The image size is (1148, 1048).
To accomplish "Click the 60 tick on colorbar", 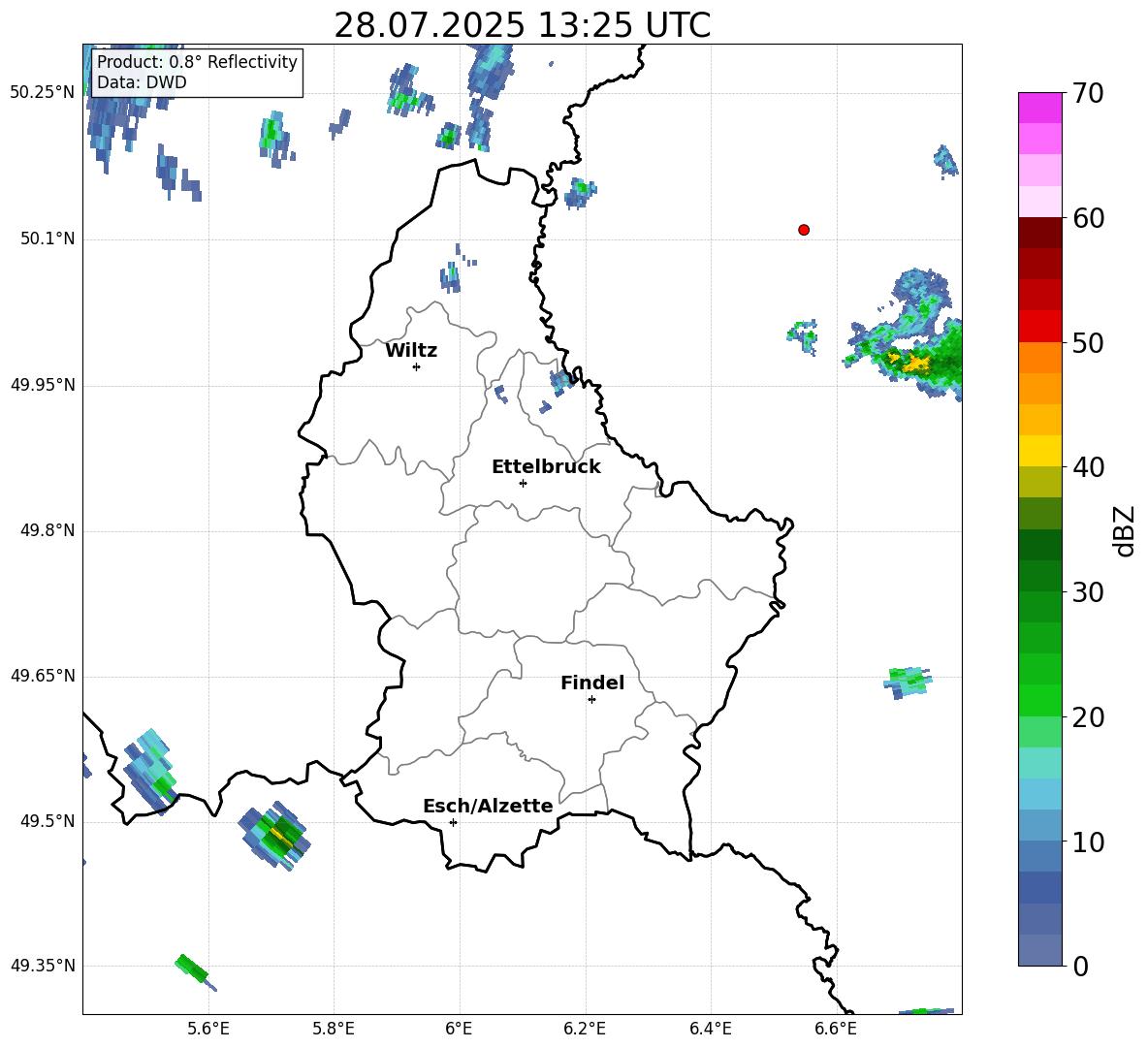I will (1088, 218).
